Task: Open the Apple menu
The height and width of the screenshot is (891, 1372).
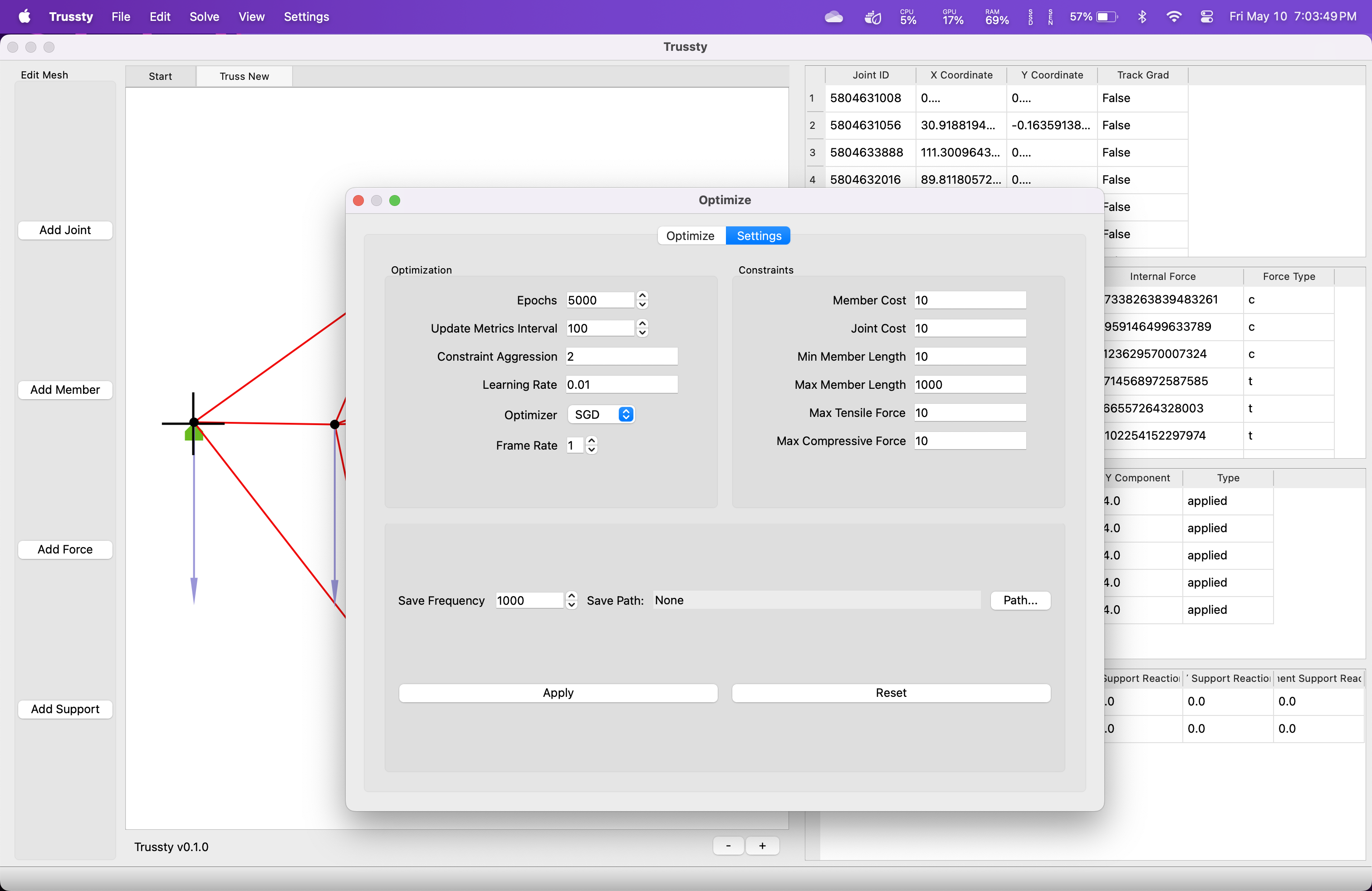Action: click(x=24, y=16)
